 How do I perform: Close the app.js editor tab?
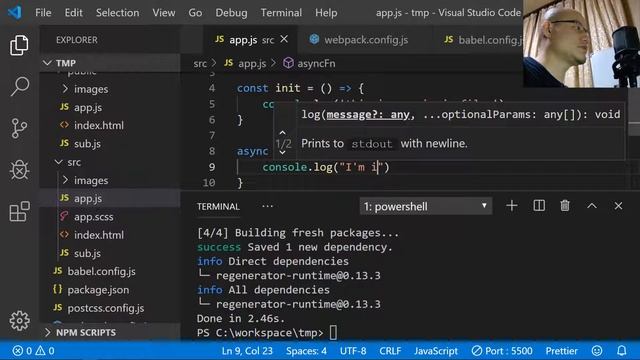coord(284,39)
